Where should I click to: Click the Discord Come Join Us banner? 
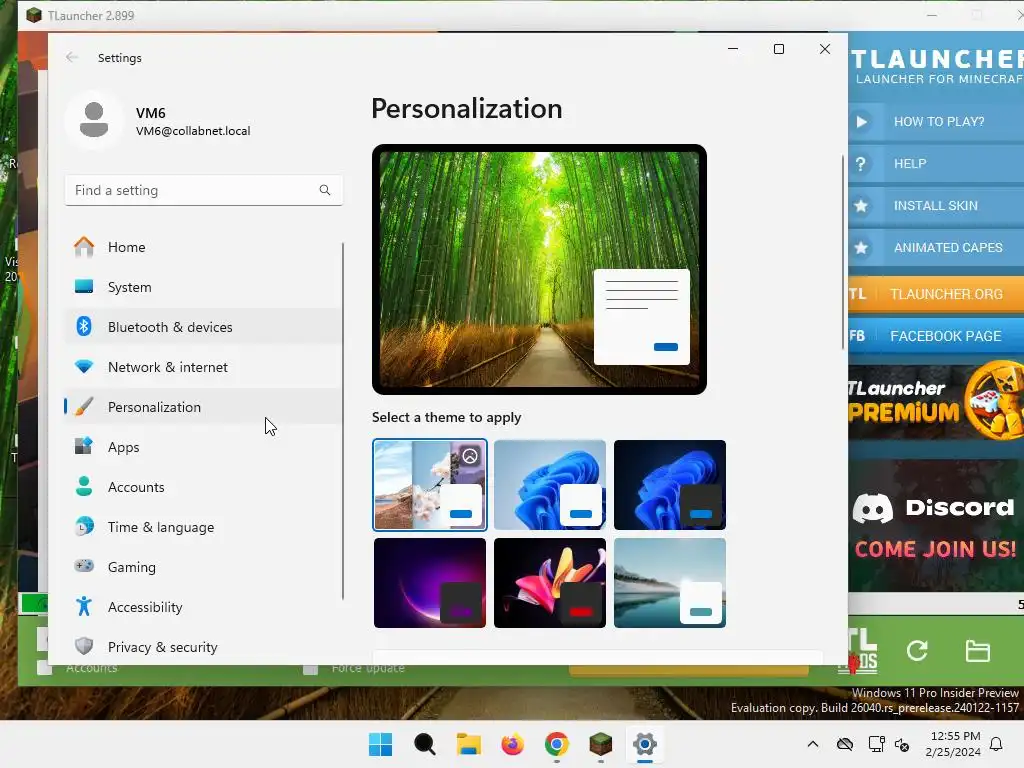[x=936, y=526]
